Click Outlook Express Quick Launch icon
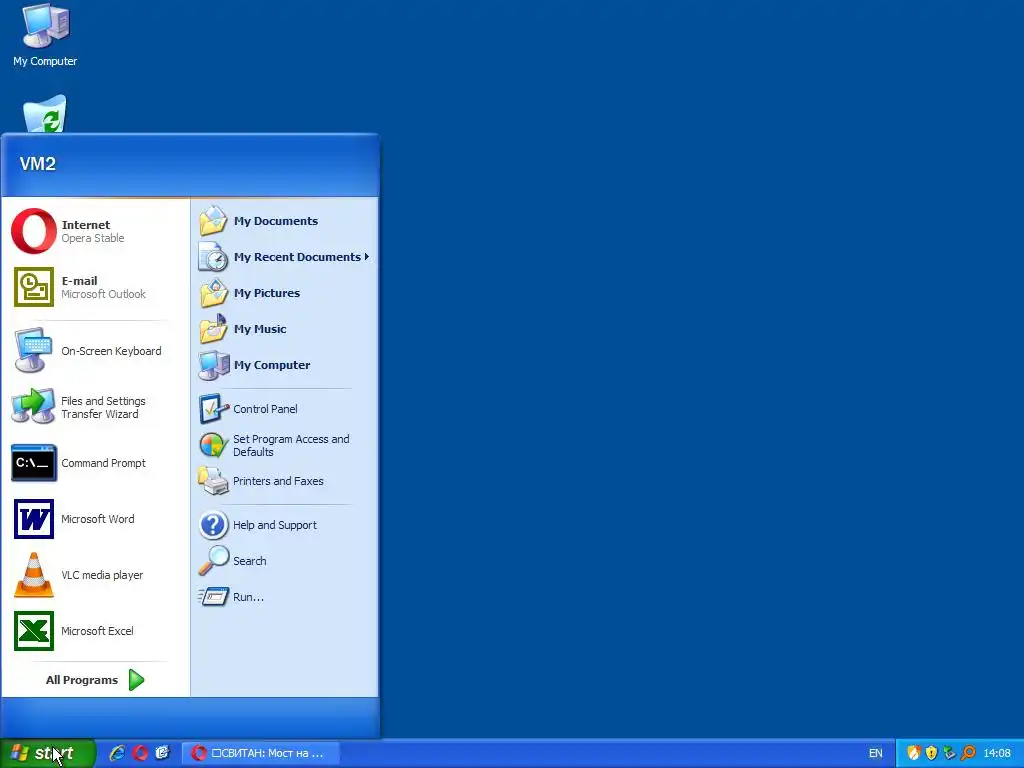Screen dimensions: 1024x768 (162, 753)
